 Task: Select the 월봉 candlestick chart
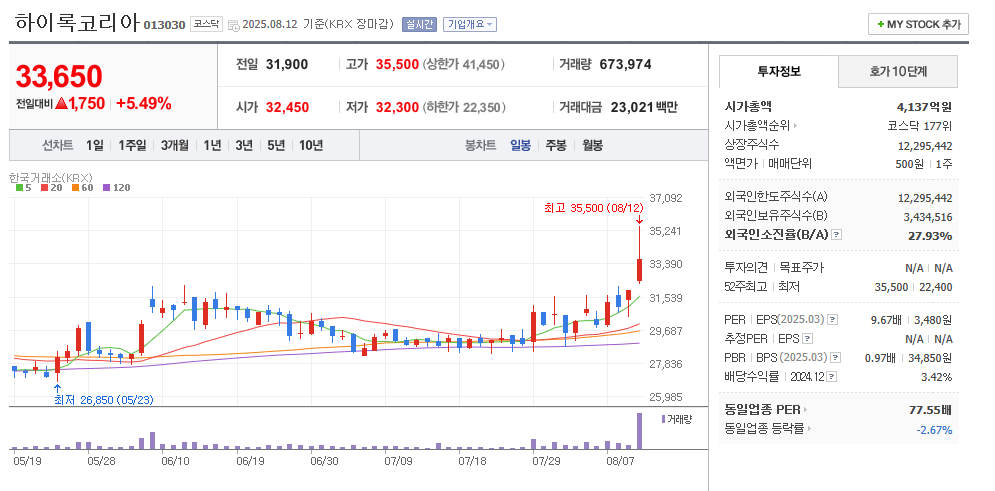click(x=593, y=145)
